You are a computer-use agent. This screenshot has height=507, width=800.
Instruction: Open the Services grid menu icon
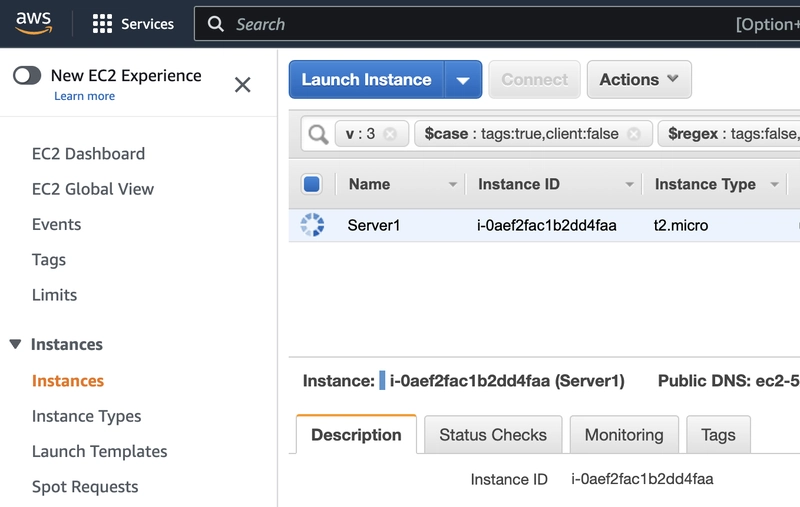pos(102,23)
